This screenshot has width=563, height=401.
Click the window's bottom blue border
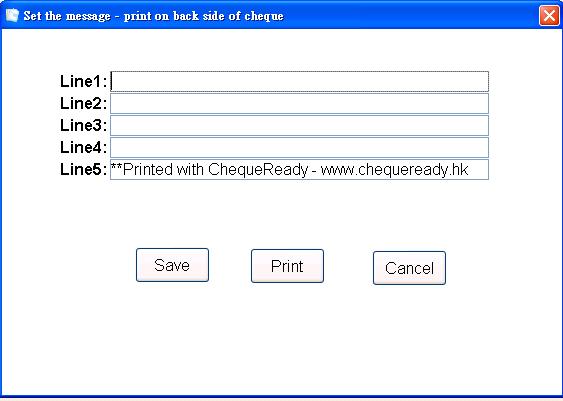coord(282,397)
